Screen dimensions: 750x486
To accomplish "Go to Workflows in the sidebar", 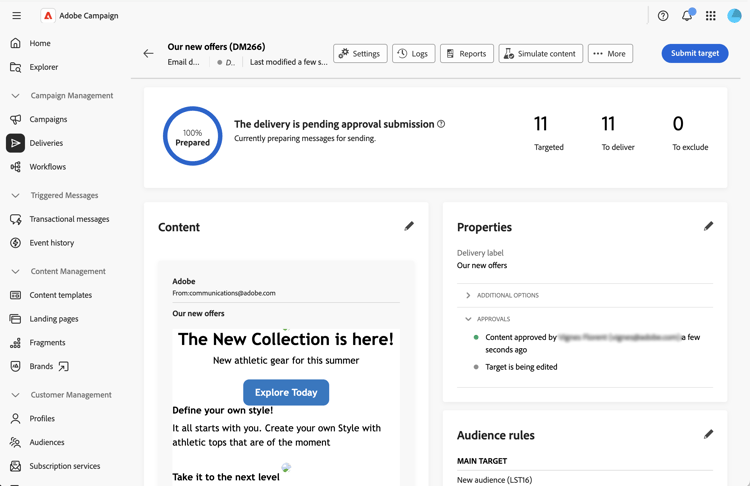I will [47, 166].
